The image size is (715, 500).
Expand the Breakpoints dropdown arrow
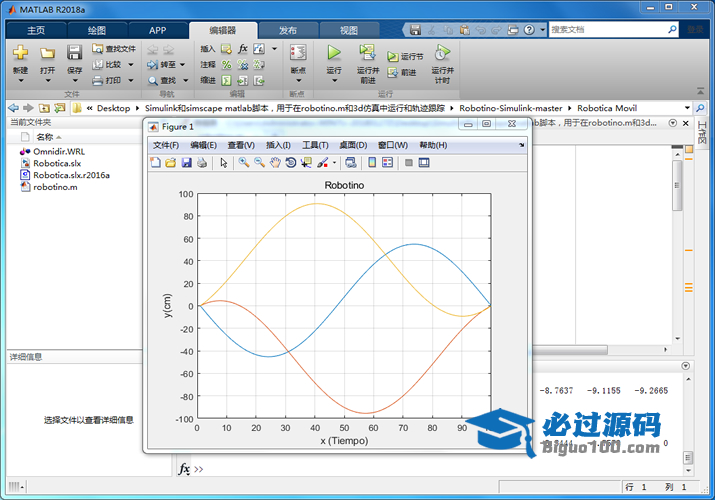coord(299,81)
